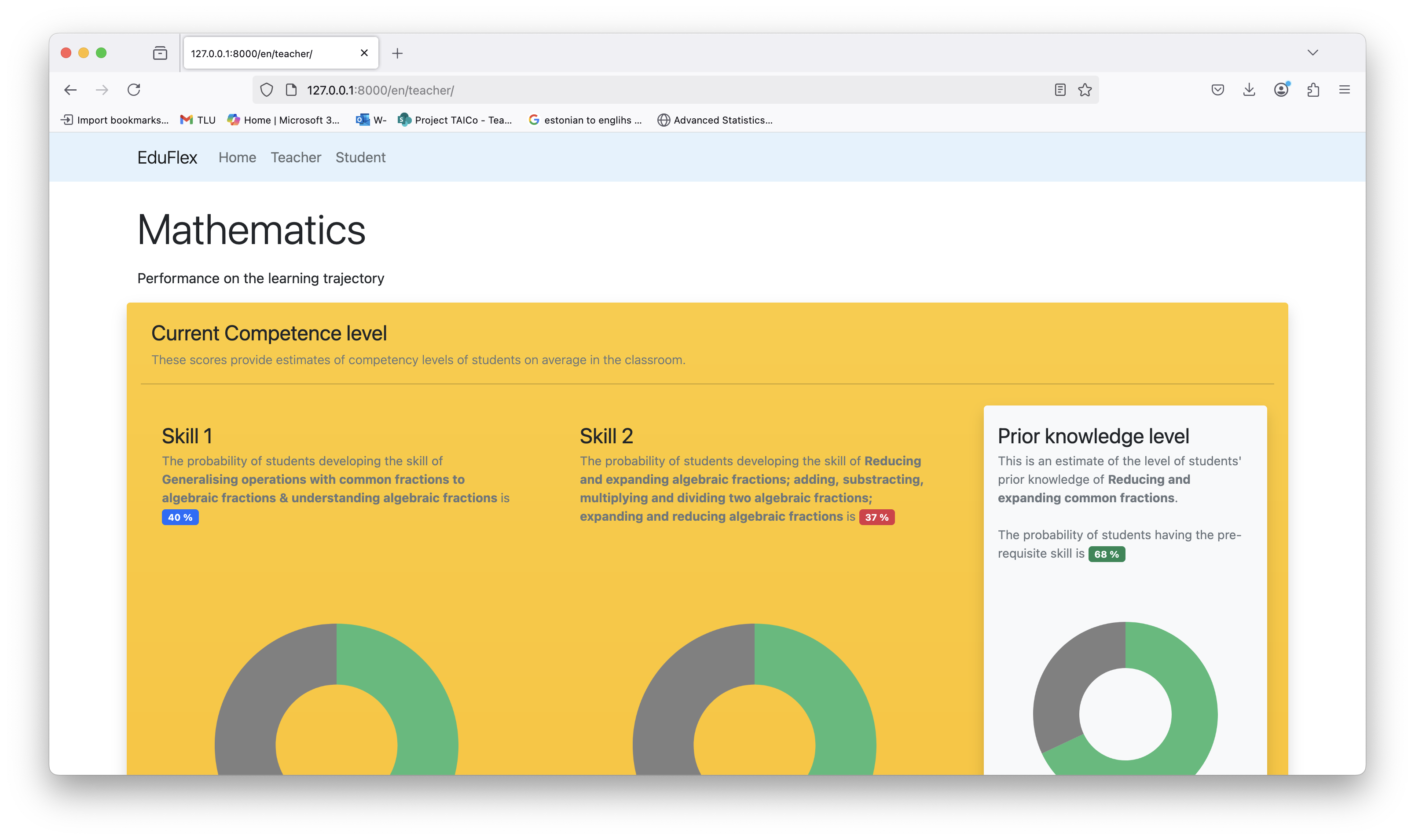Open the Extensions puzzle icon
1415x840 pixels.
pos(1313,89)
